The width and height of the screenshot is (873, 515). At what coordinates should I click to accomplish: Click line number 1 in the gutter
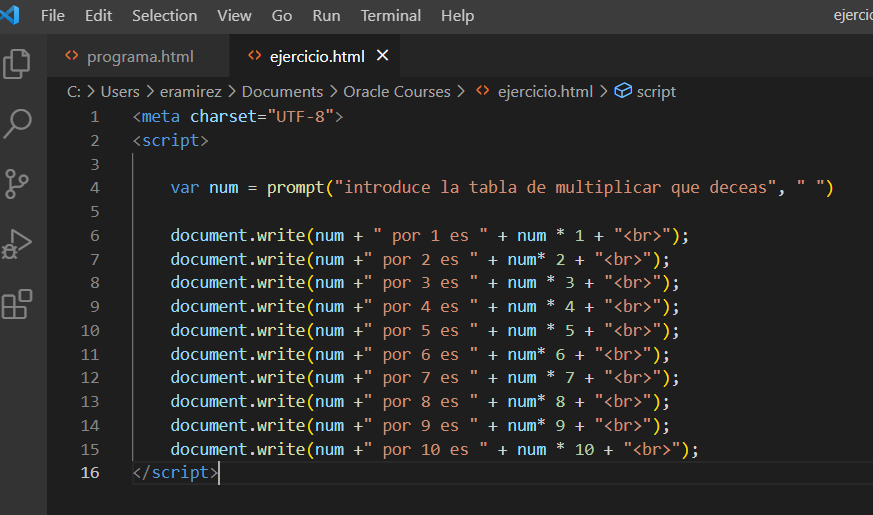point(95,117)
